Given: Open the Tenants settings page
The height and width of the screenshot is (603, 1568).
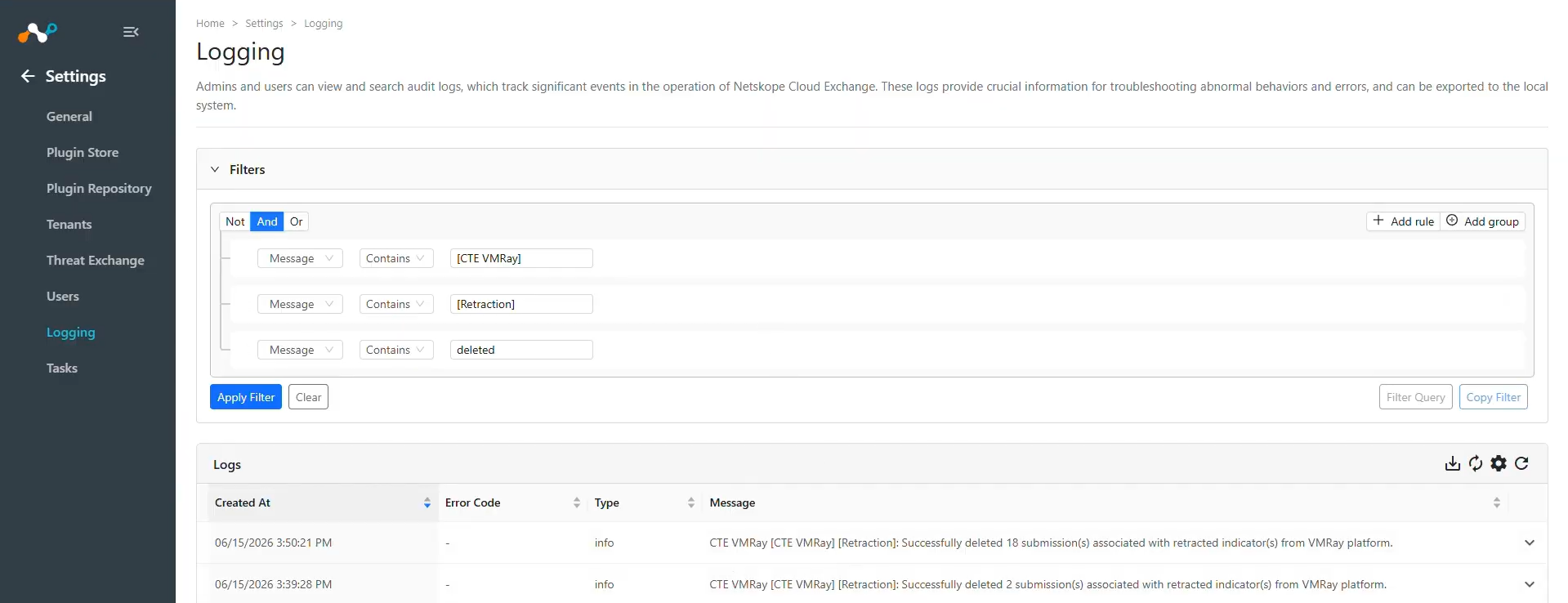Looking at the screenshot, I should click(x=69, y=224).
